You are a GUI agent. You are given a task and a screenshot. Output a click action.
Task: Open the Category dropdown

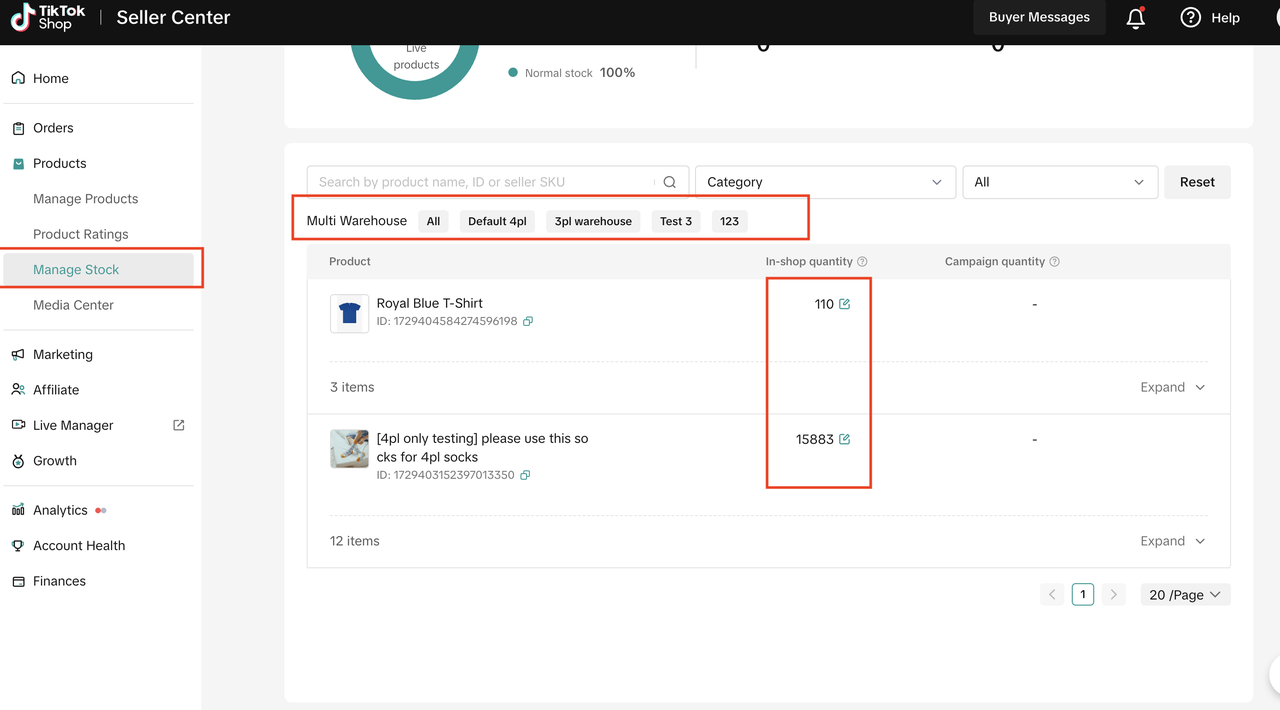tap(824, 182)
